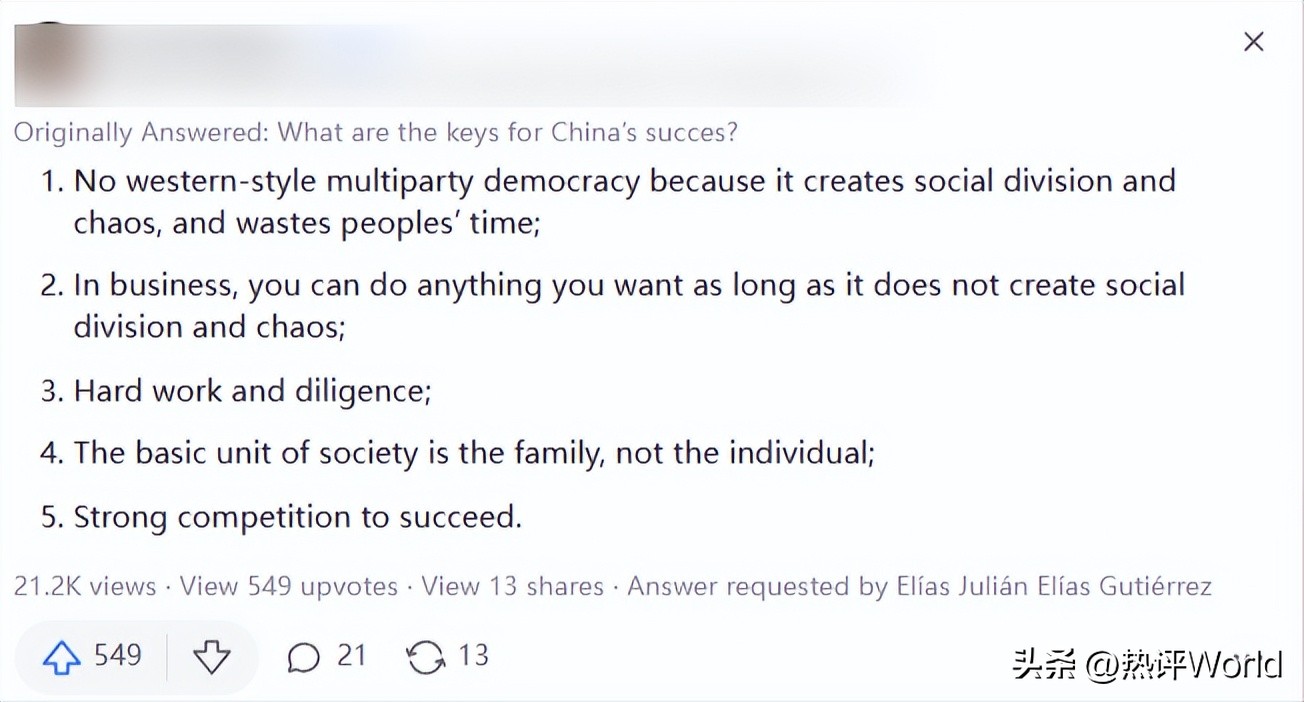1304x702 pixels.
Task: Click the comment count 21
Action: click(351, 656)
